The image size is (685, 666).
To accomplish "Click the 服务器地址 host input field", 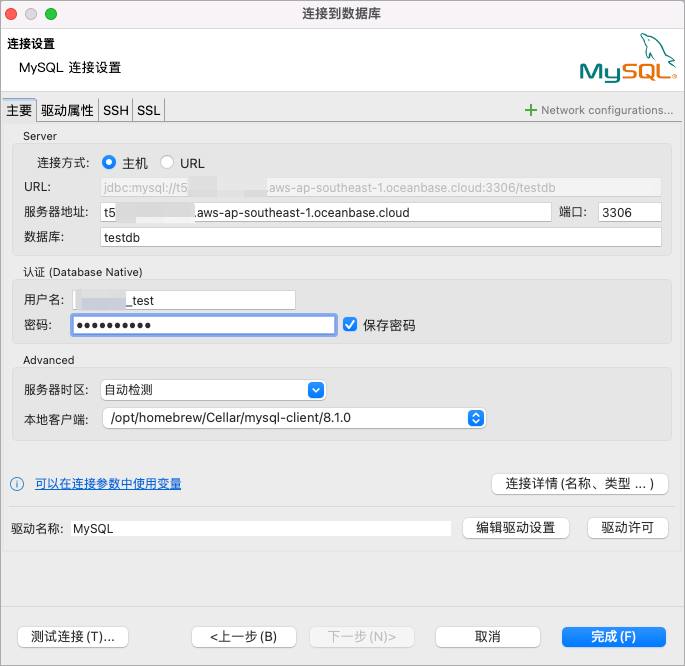I will [x=325, y=213].
